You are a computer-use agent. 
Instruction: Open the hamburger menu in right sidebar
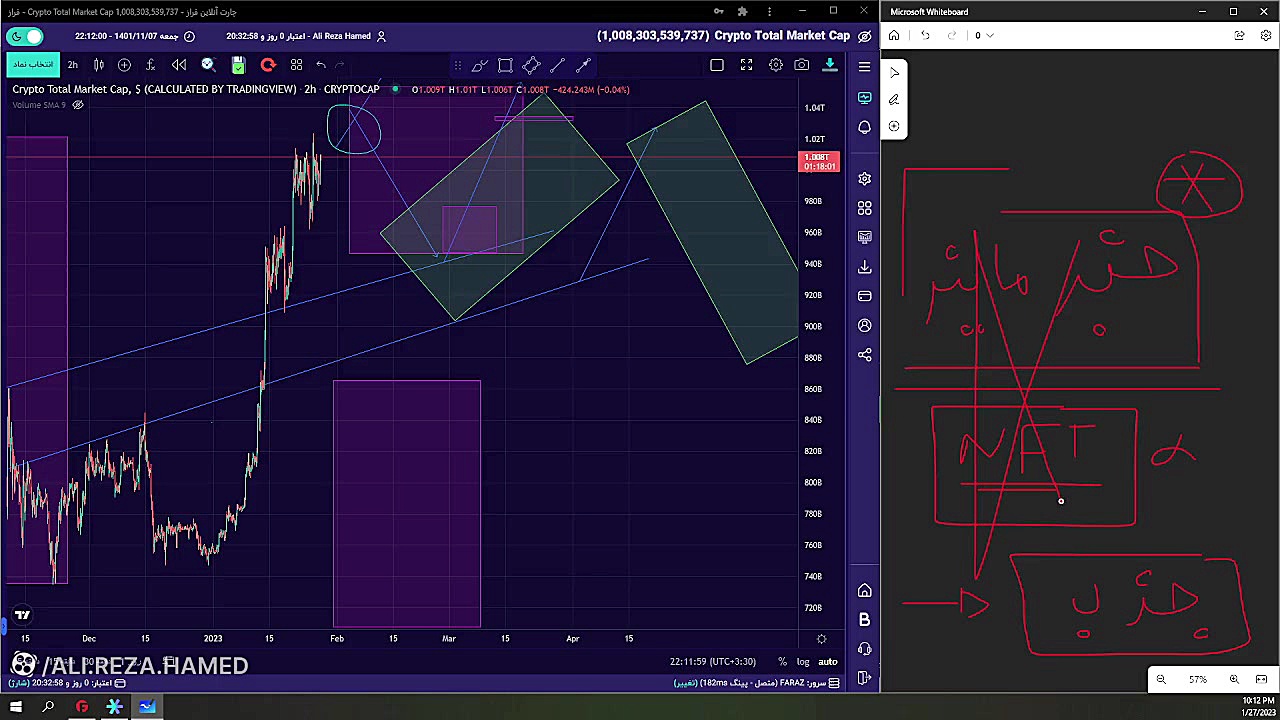click(864, 66)
